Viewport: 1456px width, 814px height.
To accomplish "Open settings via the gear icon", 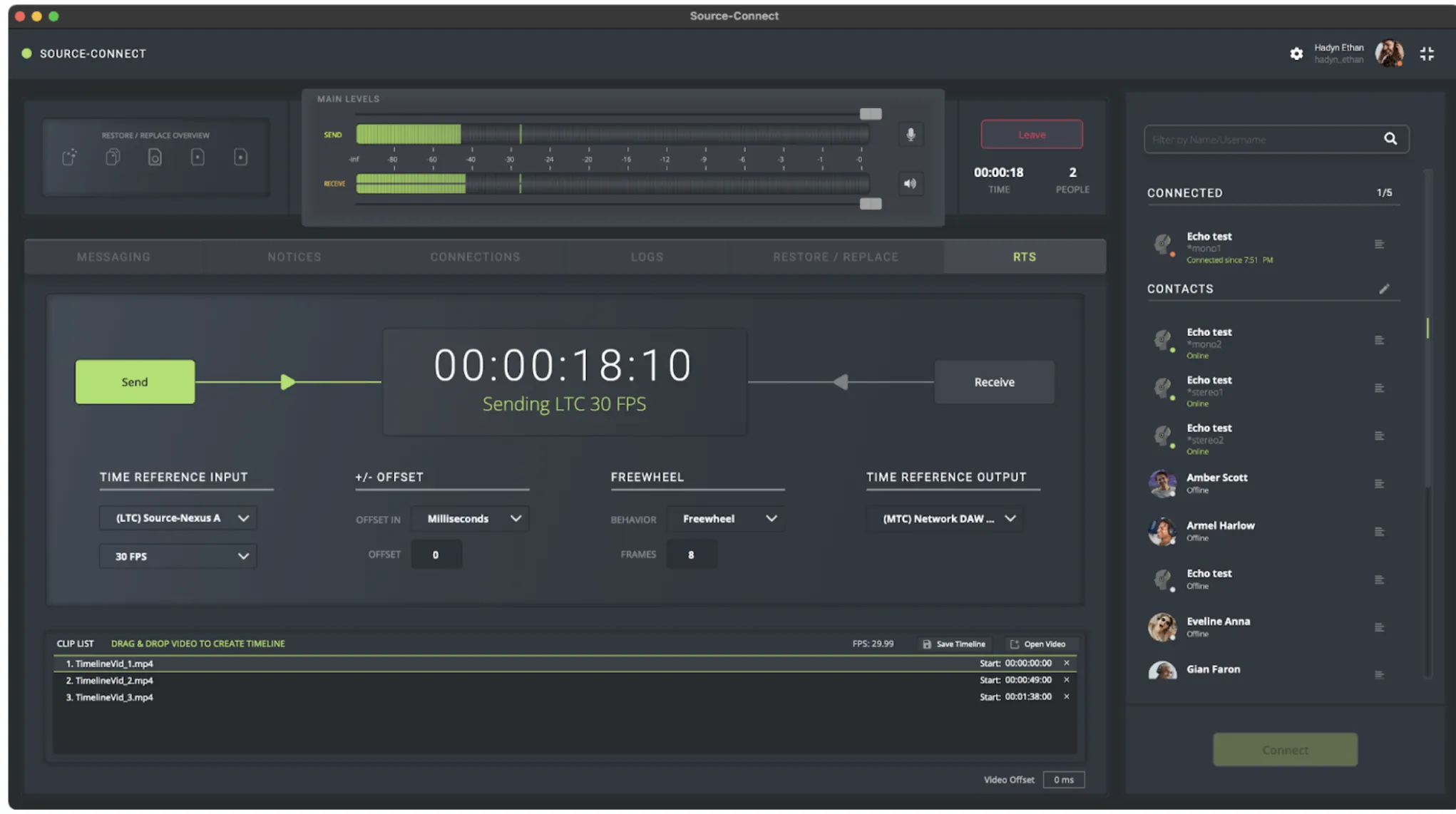I will click(x=1296, y=53).
